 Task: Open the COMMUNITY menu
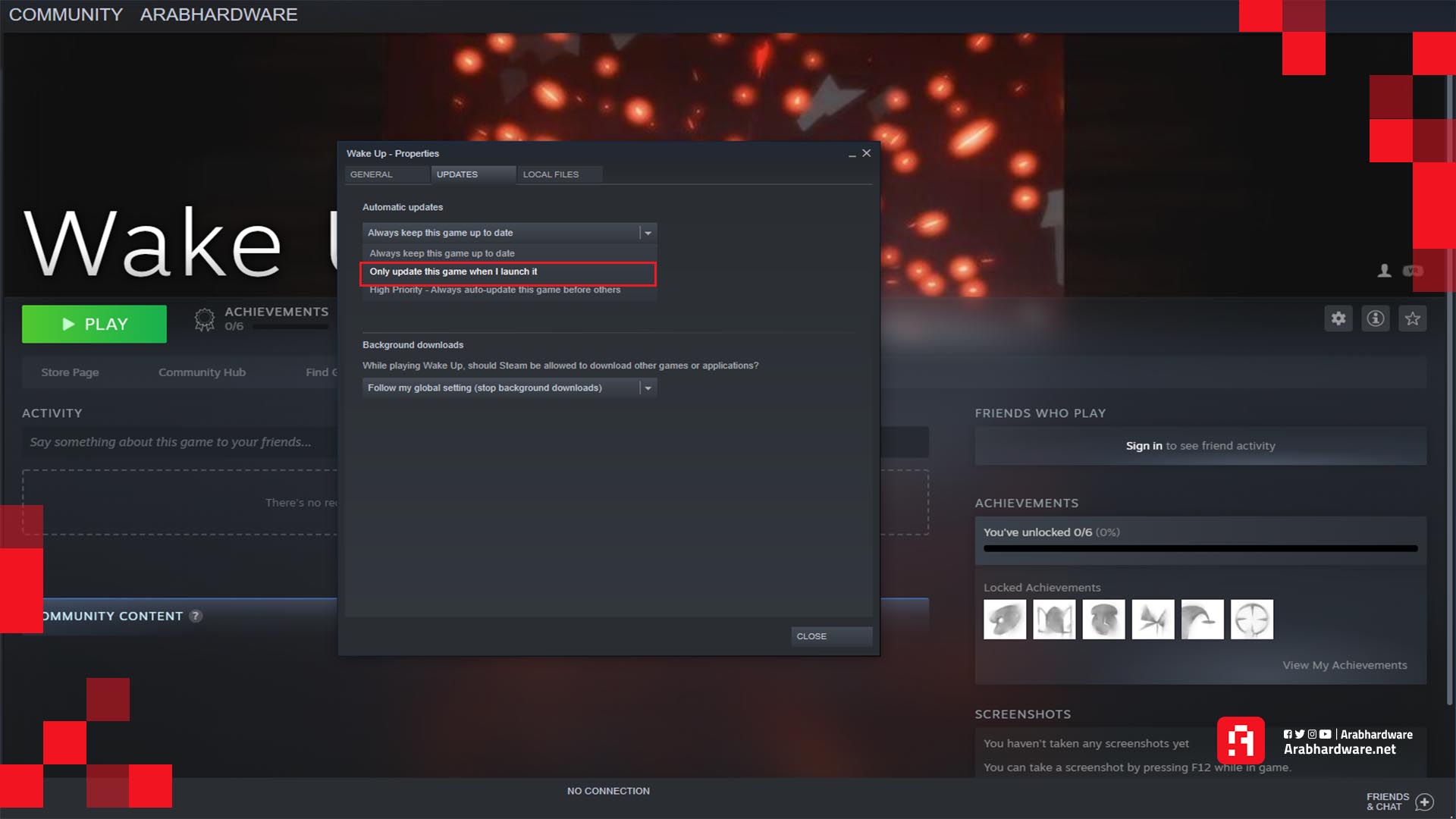tap(66, 14)
